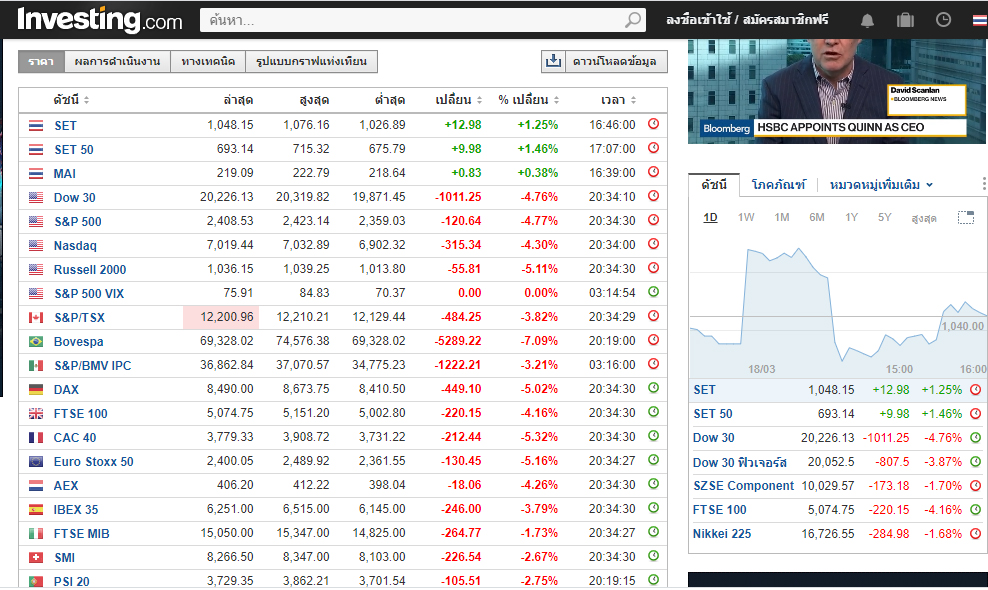
Task: Expand the หมวดหมู่เพิ่มเติม dropdown
Action: [x=881, y=185]
